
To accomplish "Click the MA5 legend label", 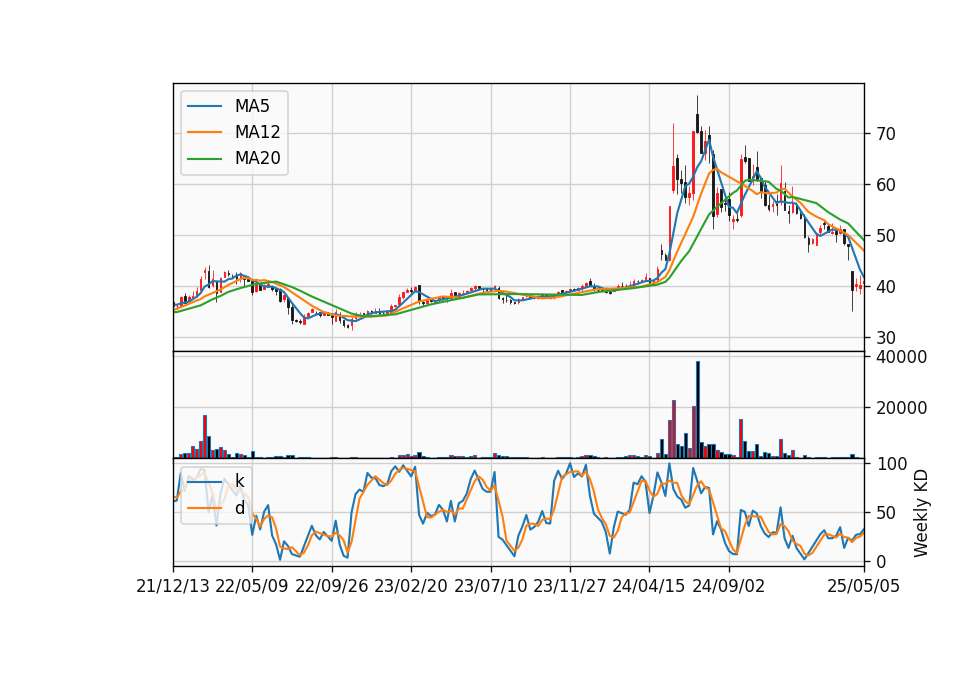I will 252,106.
